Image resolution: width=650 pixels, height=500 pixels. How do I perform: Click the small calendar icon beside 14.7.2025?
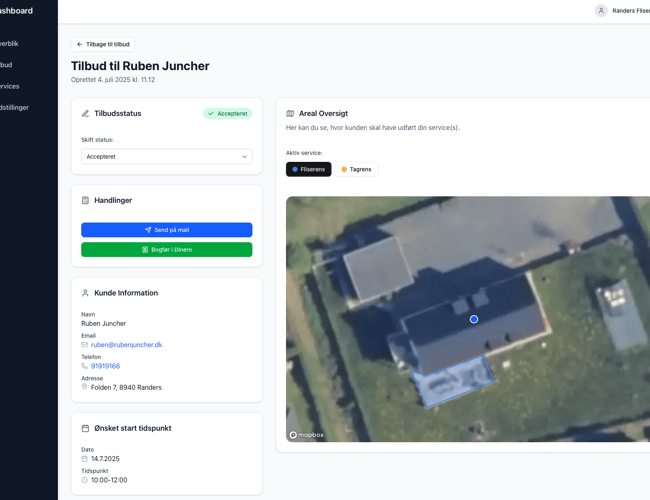coord(85,459)
